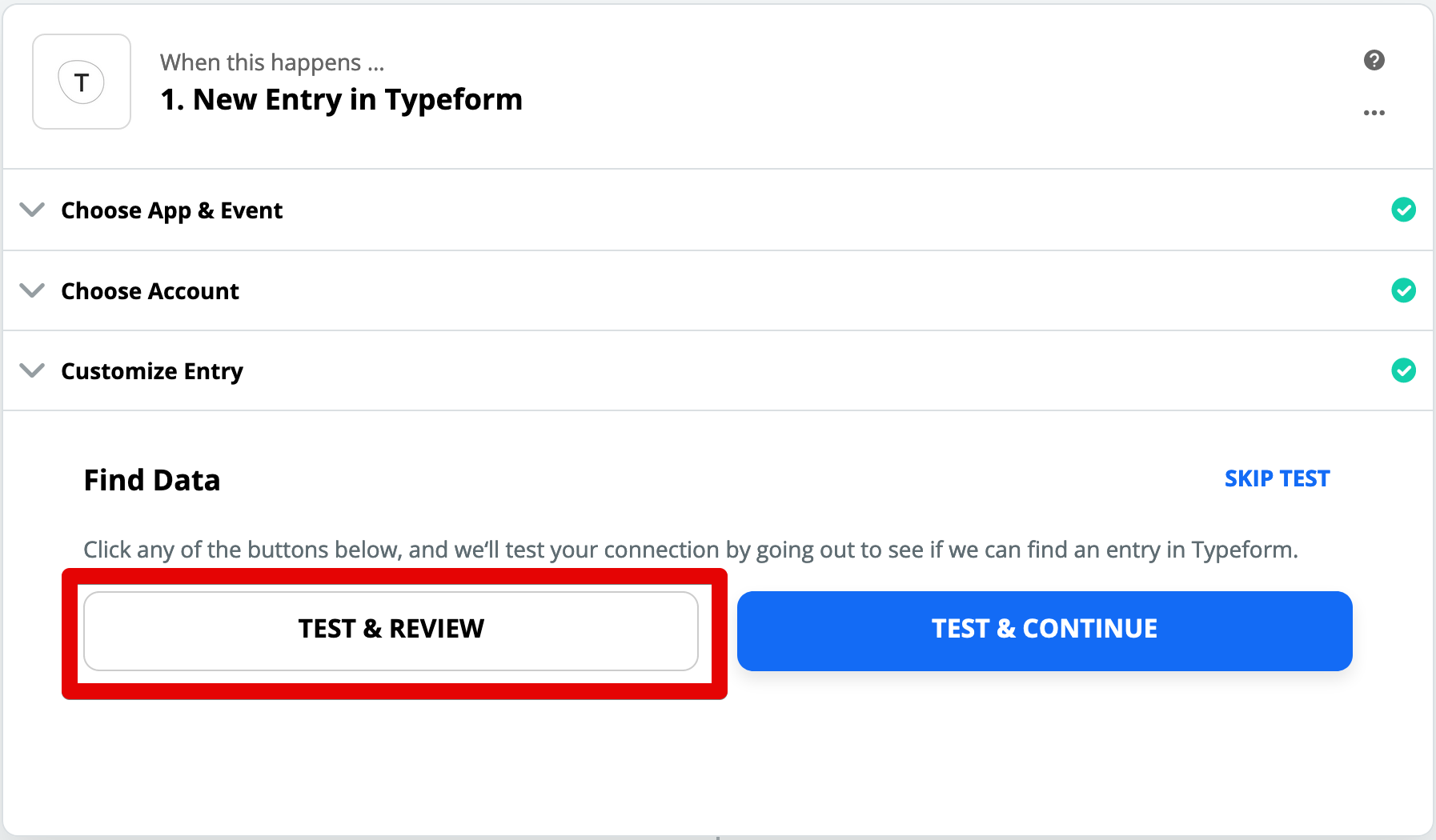Screen dimensions: 1436x840
Task: Click the Find Data description text
Action: [x=691, y=550]
